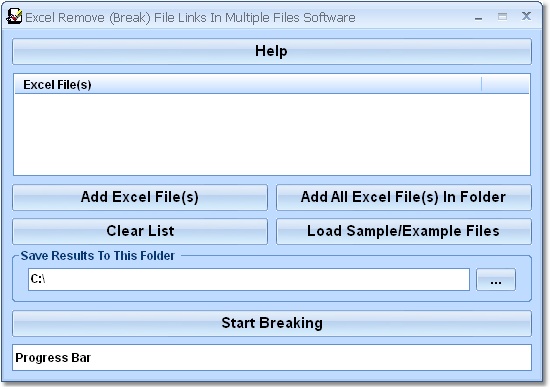Open the Help button
550x389 pixels.
[x=272, y=52]
